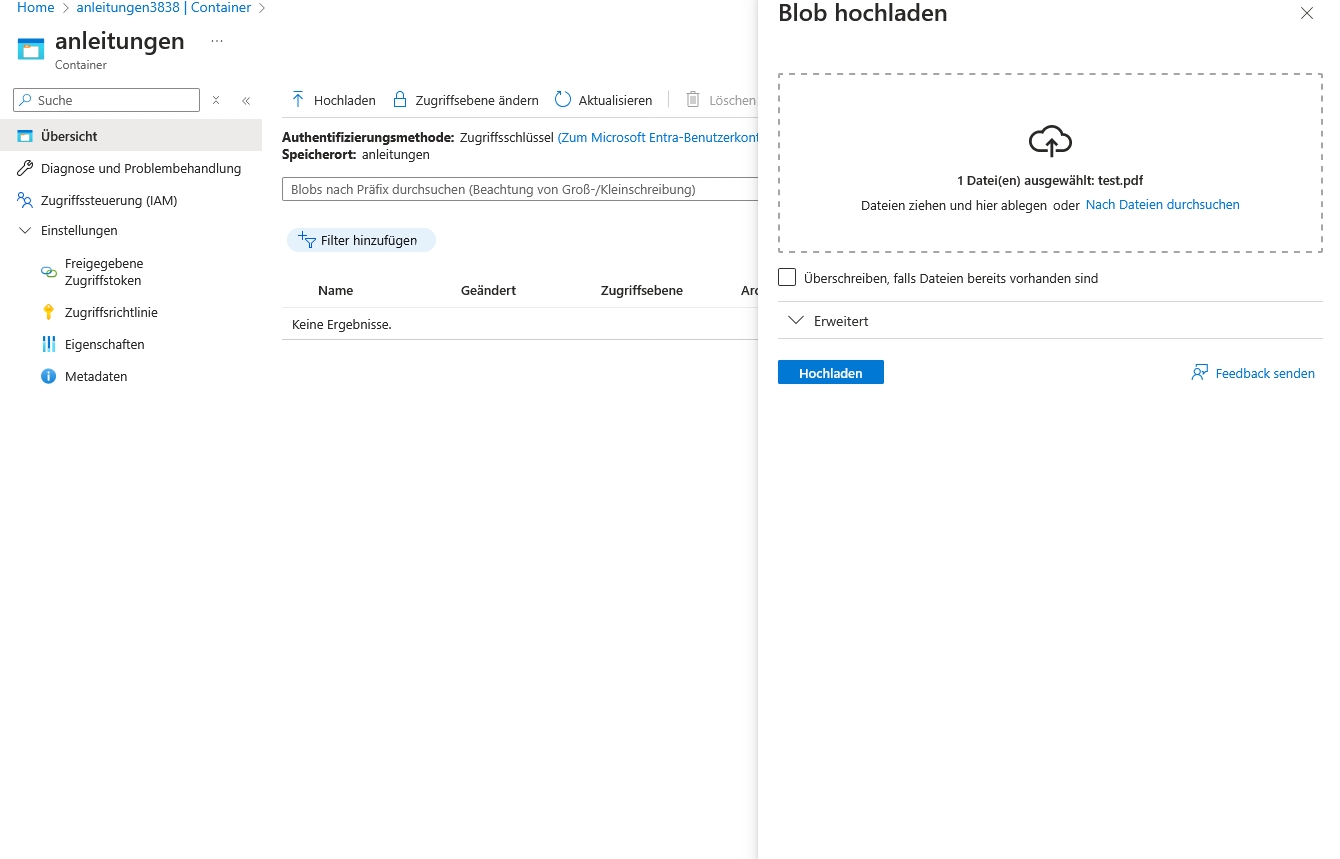Open Diagnose und Problembehandlung
The height and width of the screenshot is (859, 1340).
click(x=140, y=168)
